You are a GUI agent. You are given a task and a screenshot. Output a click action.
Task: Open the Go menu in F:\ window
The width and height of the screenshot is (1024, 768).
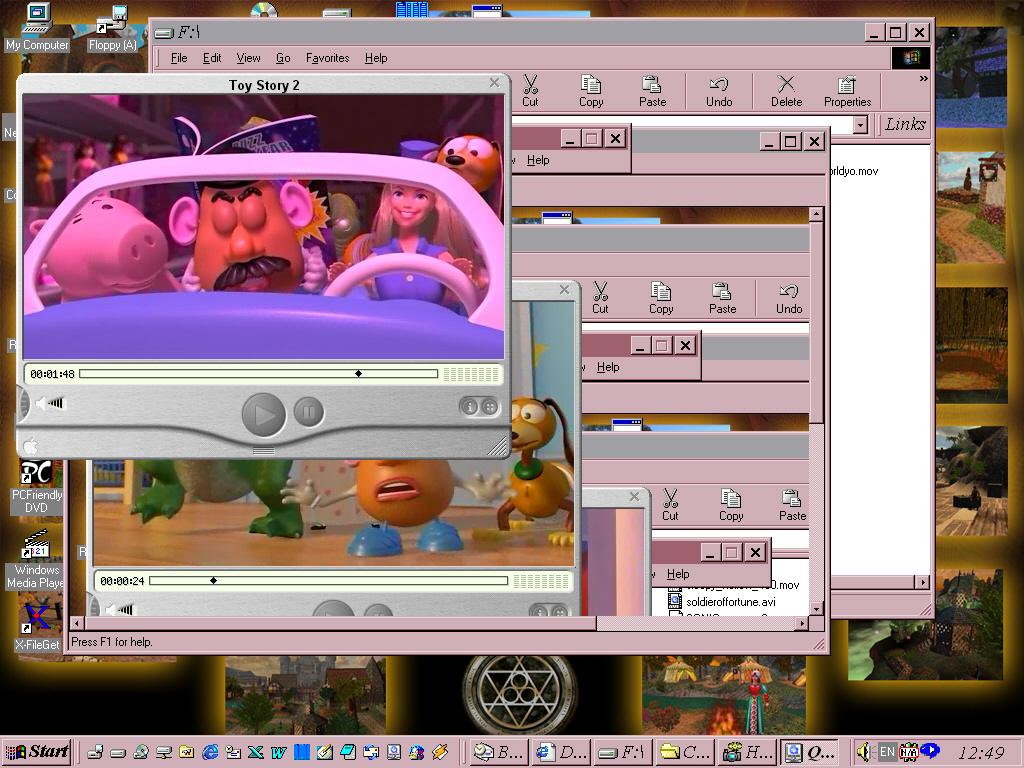point(283,58)
